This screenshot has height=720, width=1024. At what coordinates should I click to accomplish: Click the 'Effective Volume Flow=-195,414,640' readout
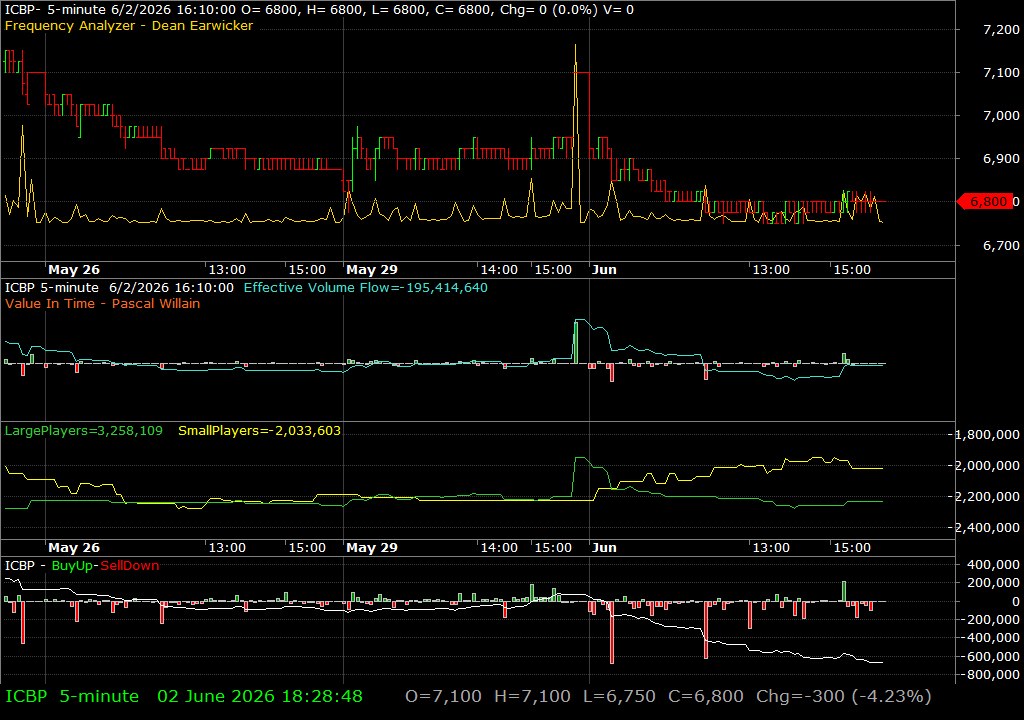pyautogui.click(x=366, y=287)
